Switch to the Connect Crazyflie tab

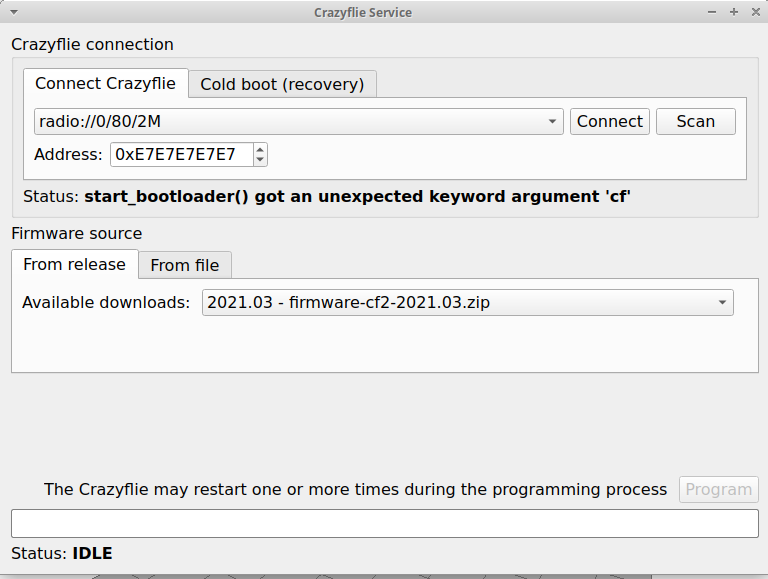(x=105, y=84)
